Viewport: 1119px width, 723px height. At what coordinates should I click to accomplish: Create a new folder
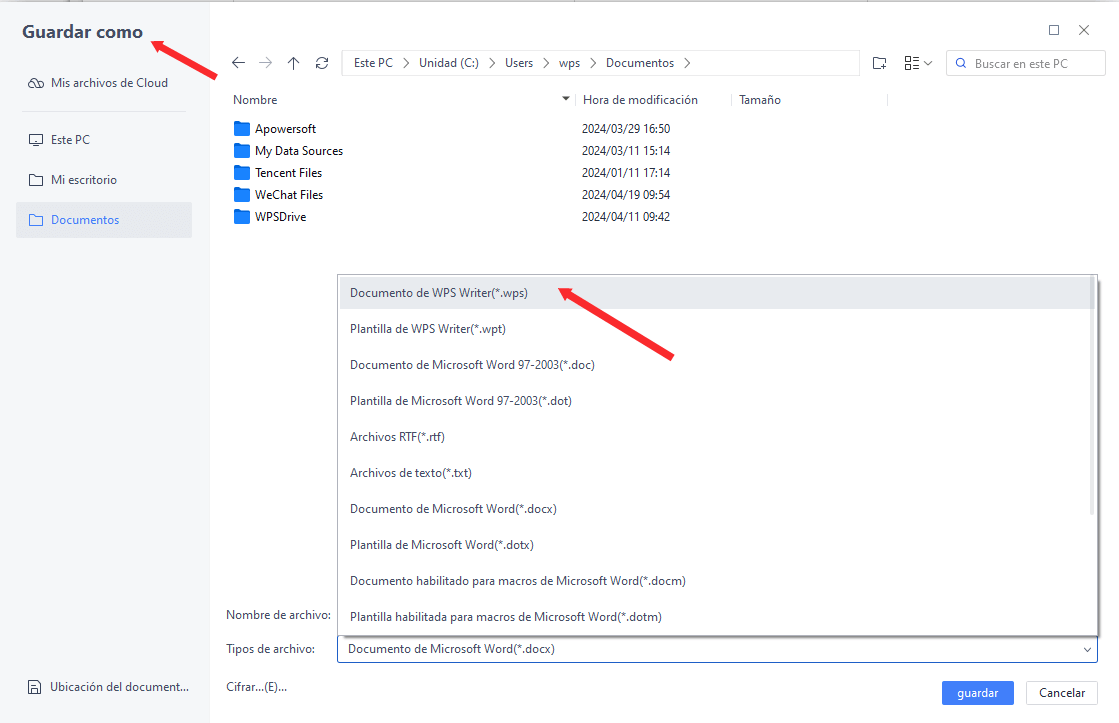pos(880,64)
